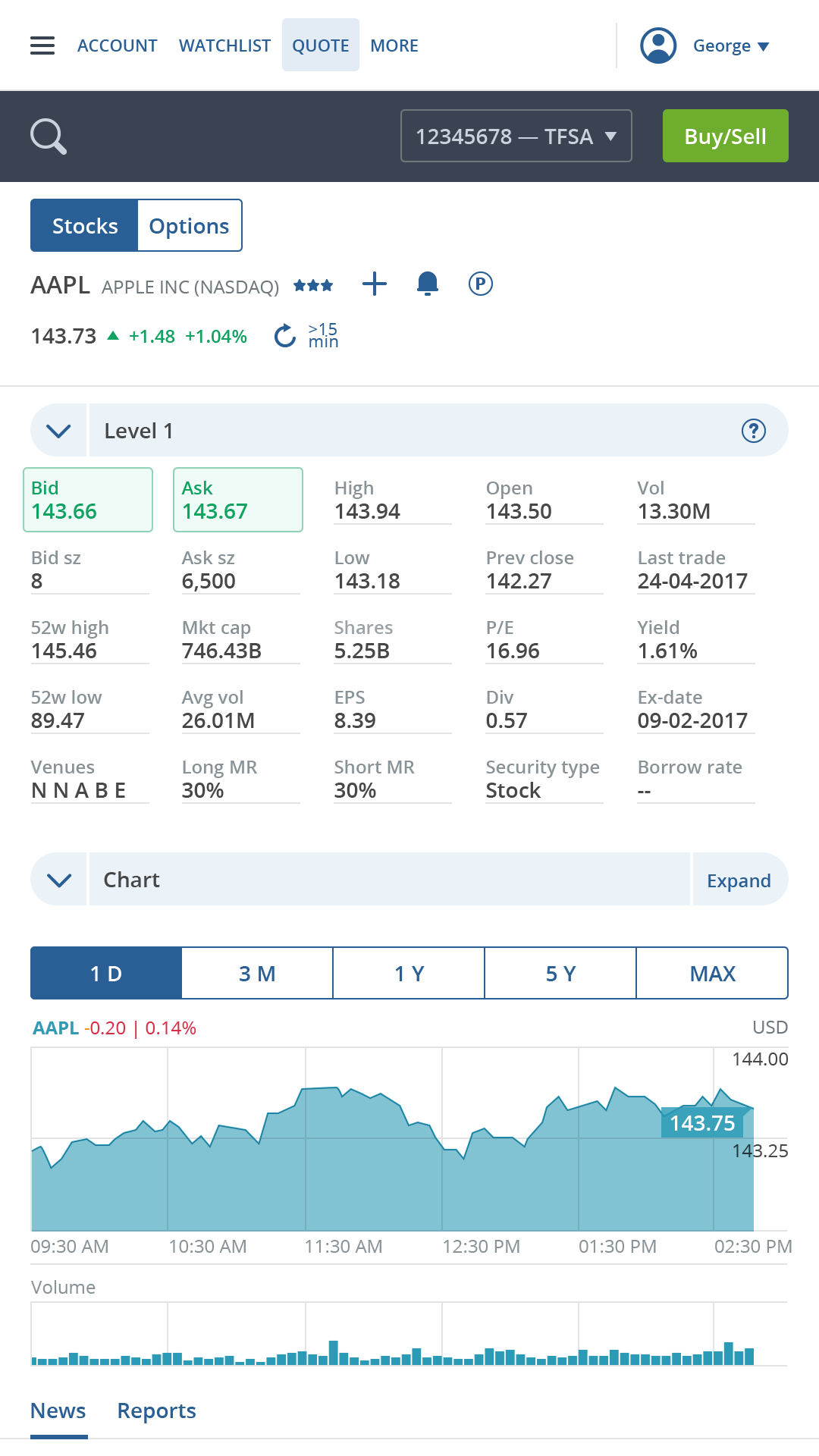Switch to the Stocks toggle
Viewport: 819px width, 1456px height.
click(x=84, y=225)
